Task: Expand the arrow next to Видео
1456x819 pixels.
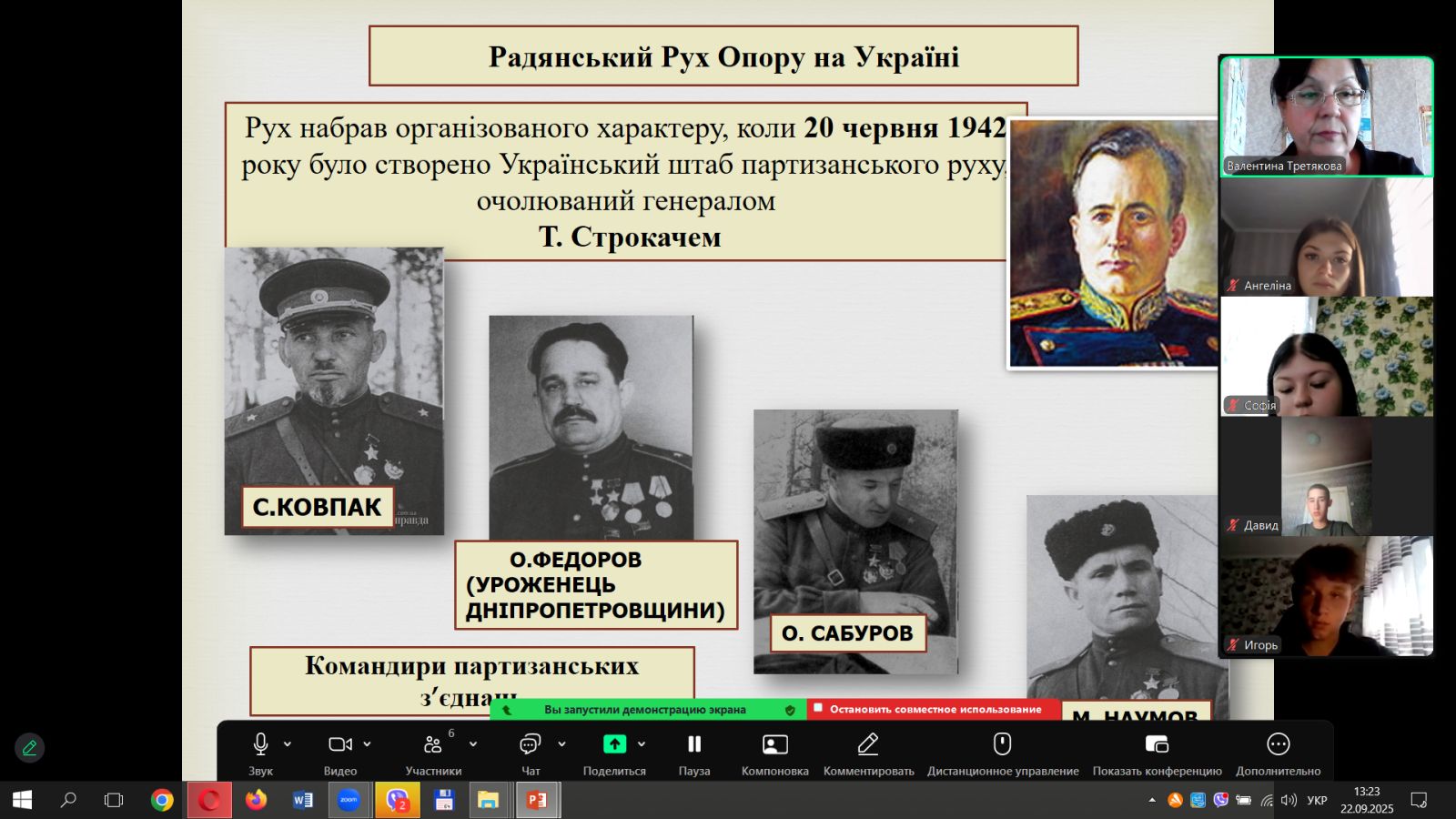Action: [x=367, y=744]
